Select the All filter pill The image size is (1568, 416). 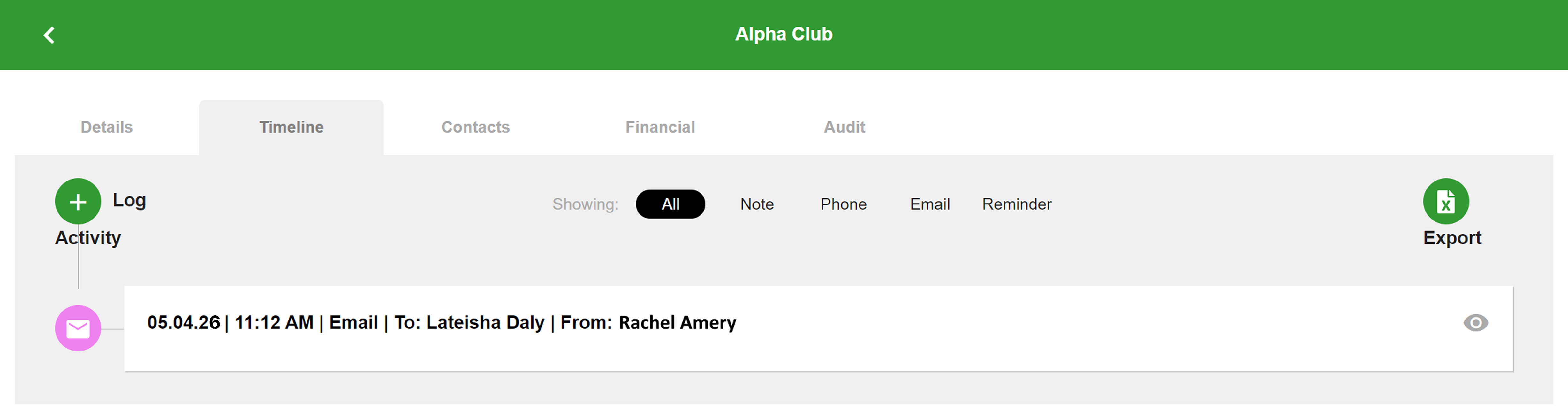pos(670,204)
